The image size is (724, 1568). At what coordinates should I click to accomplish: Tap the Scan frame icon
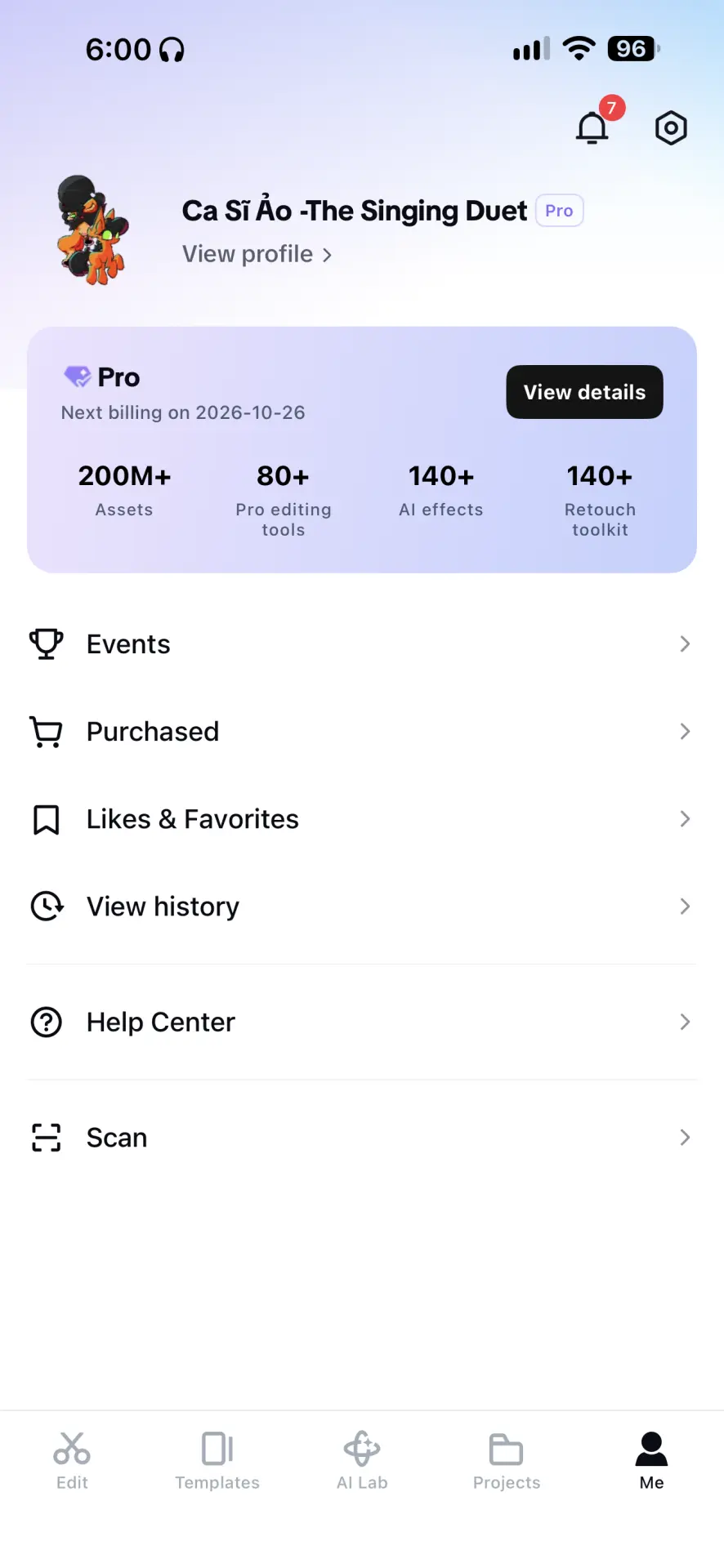coord(47,1138)
